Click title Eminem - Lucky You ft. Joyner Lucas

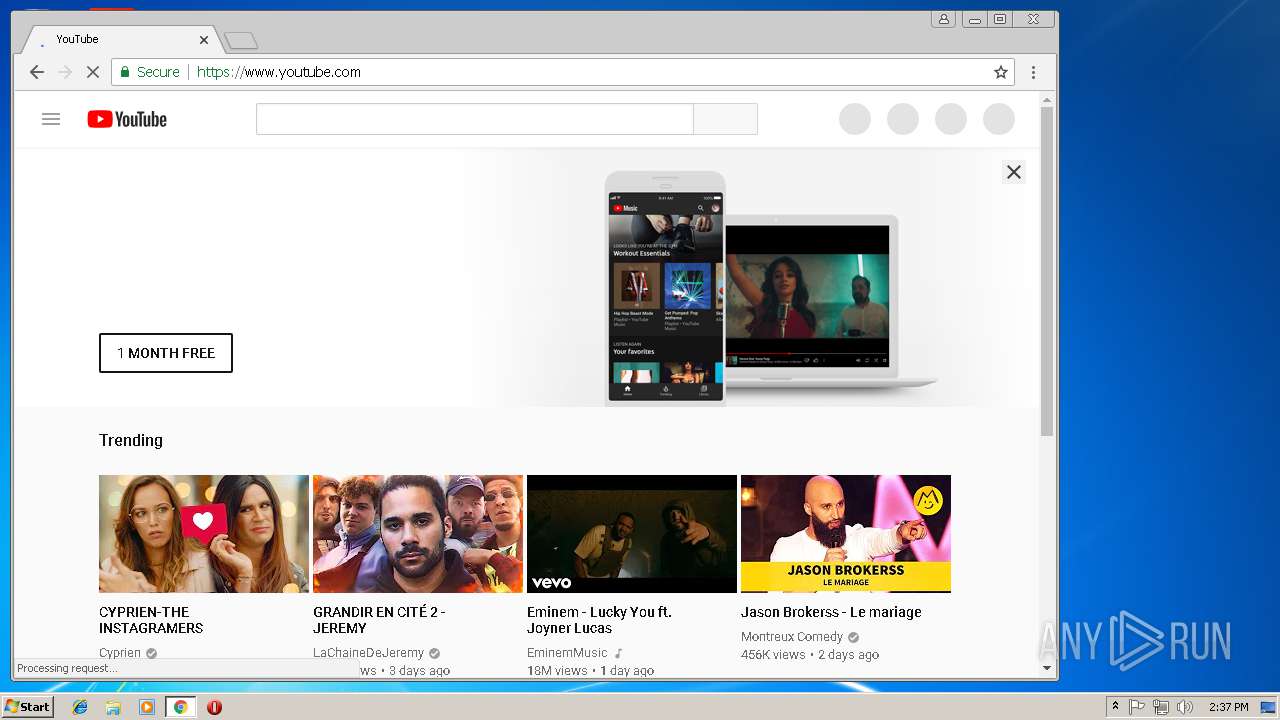pos(599,620)
